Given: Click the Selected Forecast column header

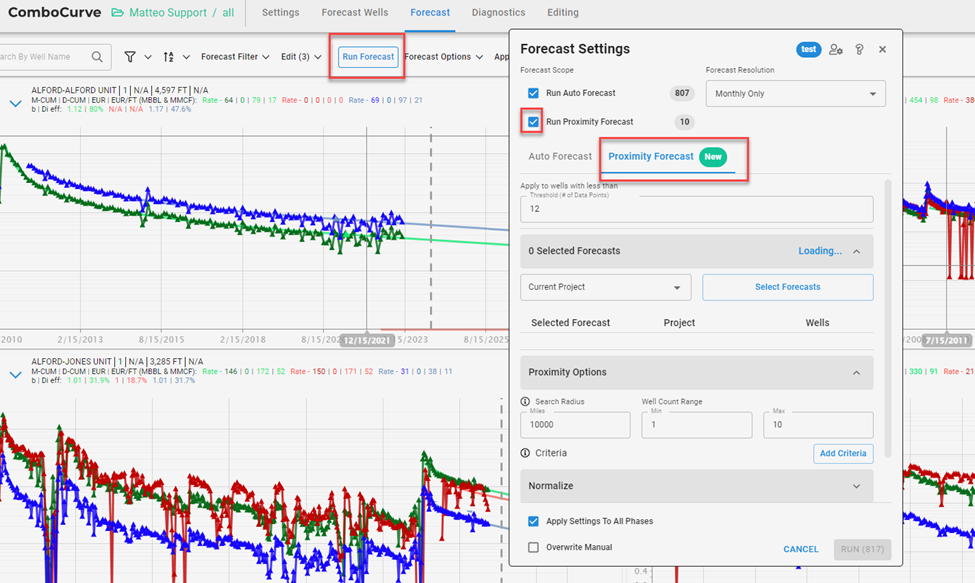Looking at the screenshot, I should pyautogui.click(x=570, y=323).
